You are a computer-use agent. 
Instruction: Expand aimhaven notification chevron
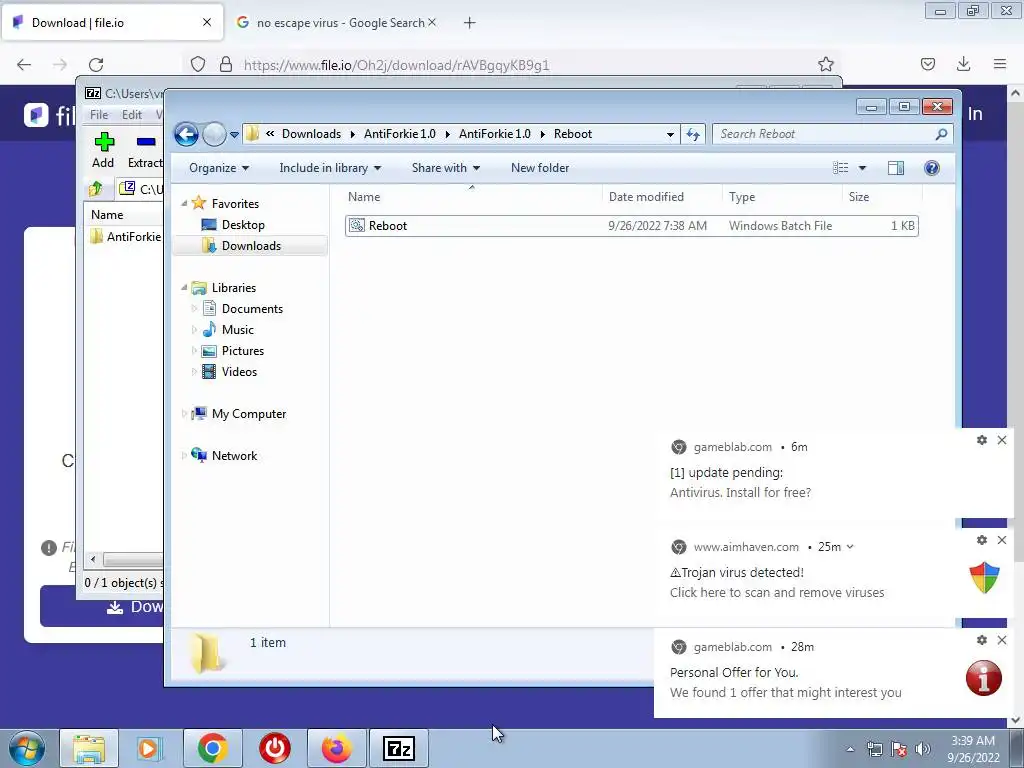pyautogui.click(x=850, y=547)
